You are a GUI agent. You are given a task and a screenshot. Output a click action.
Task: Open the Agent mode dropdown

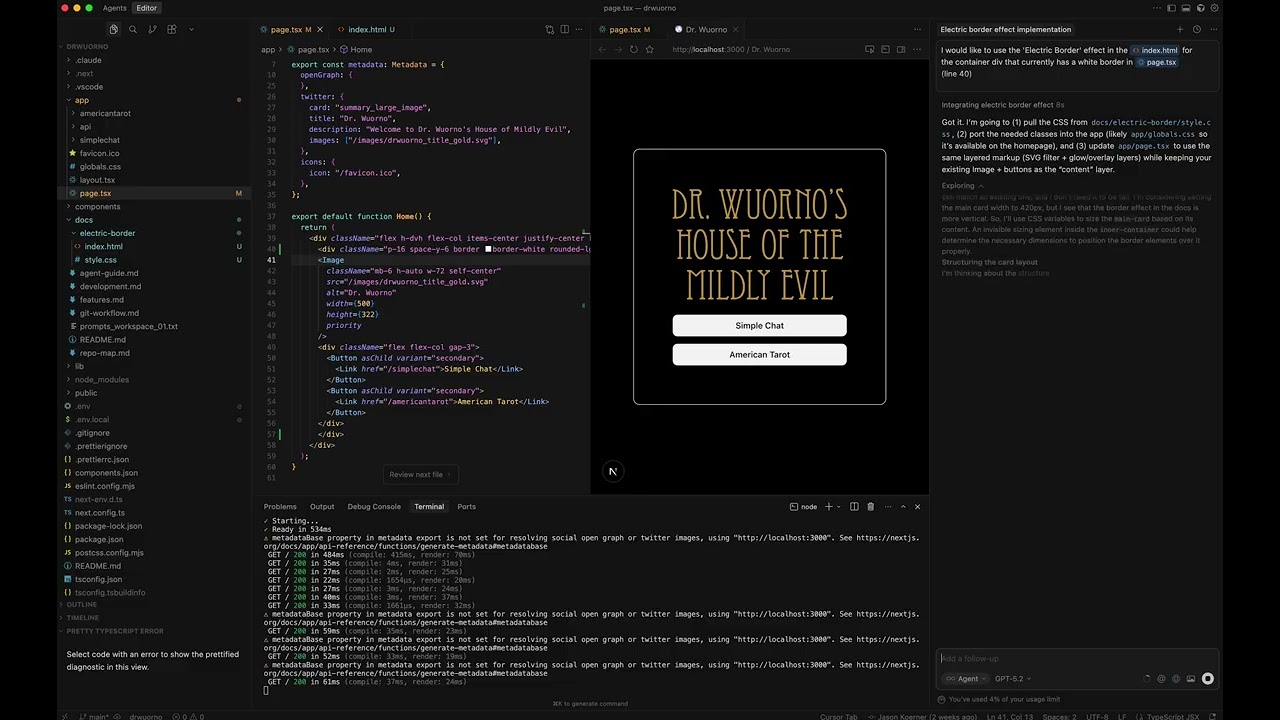click(x=965, y=679)
